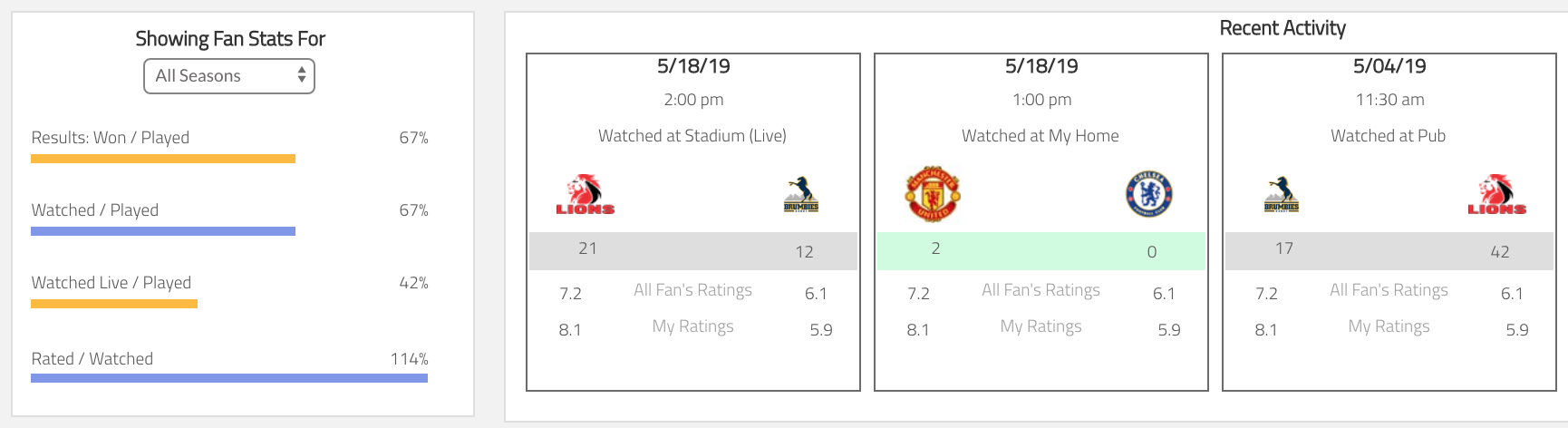Click the Manchester United crest
The width and height of the screenshot is (1568, 428).
933,194
